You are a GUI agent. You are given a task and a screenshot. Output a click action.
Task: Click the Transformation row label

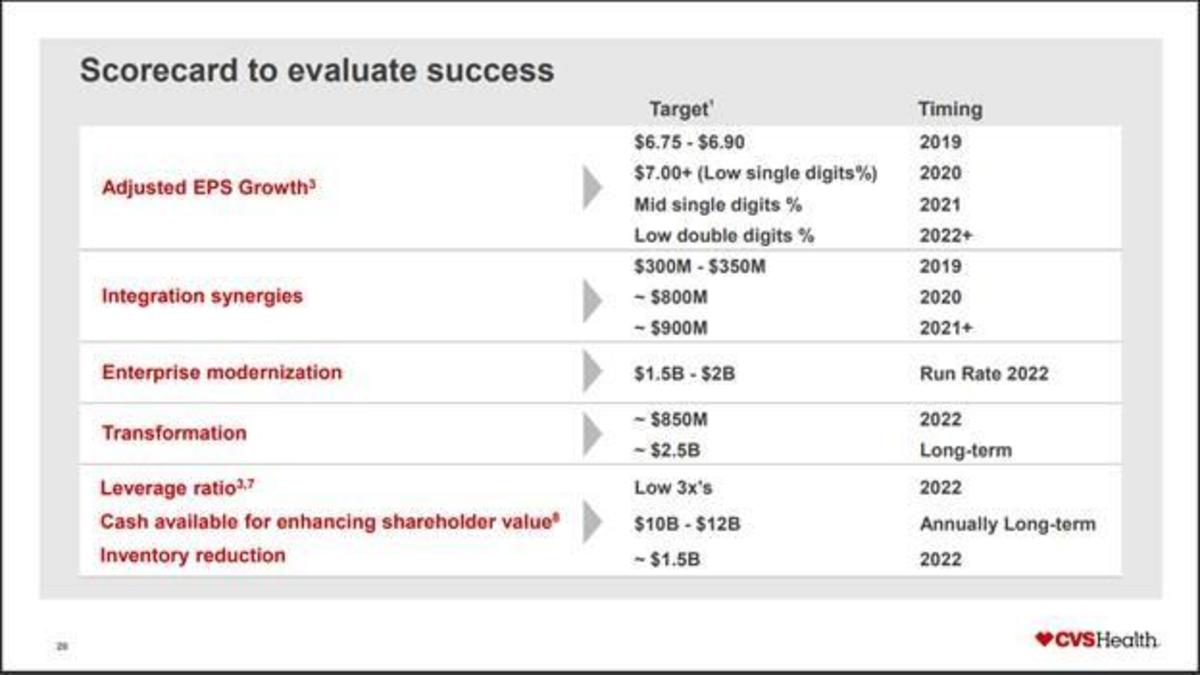pyautogui.click(x=174, y=433)
